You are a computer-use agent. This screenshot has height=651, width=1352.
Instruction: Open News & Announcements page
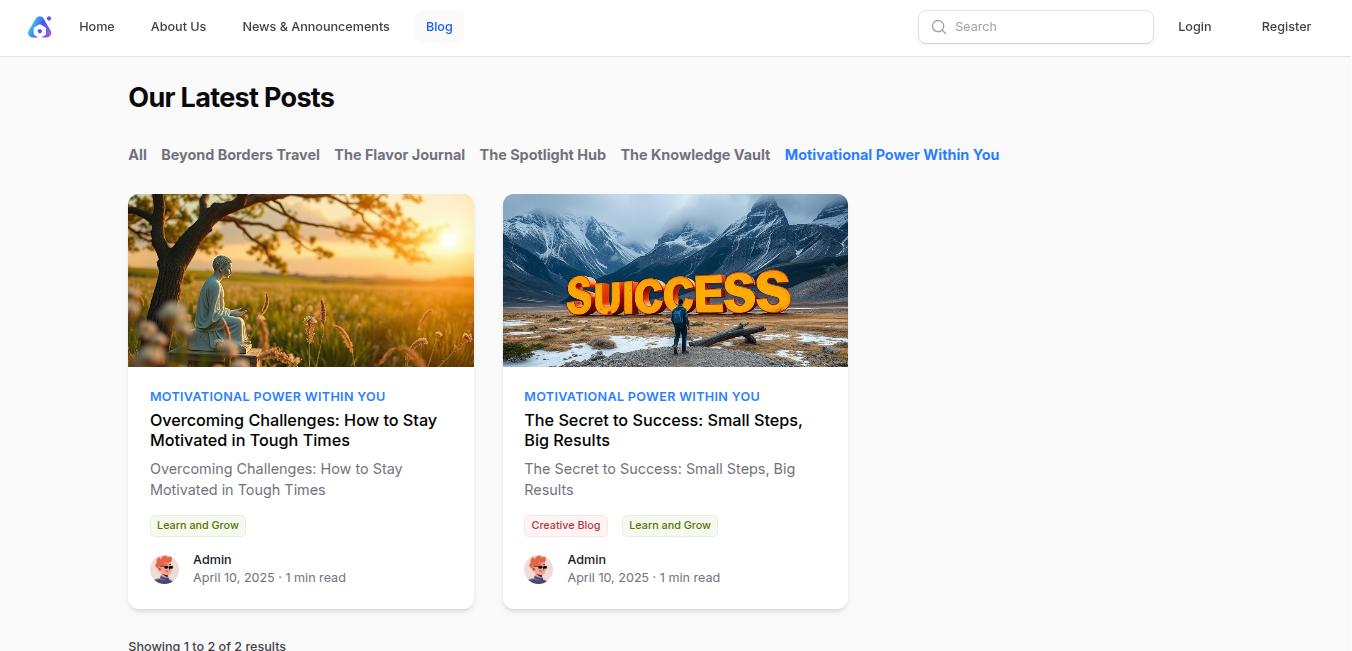[x=316, y=27]
